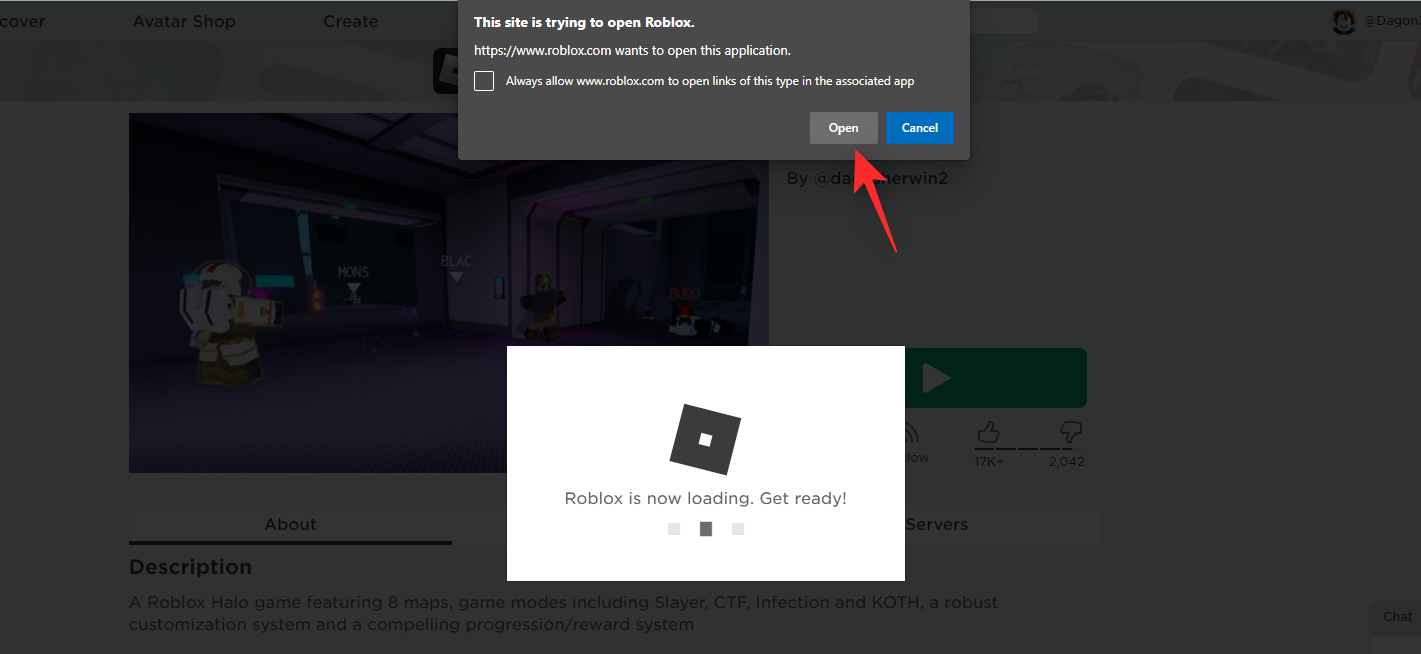Open the Create menu item
This screenshot has height=654, width=1421.
coord(350,20)
